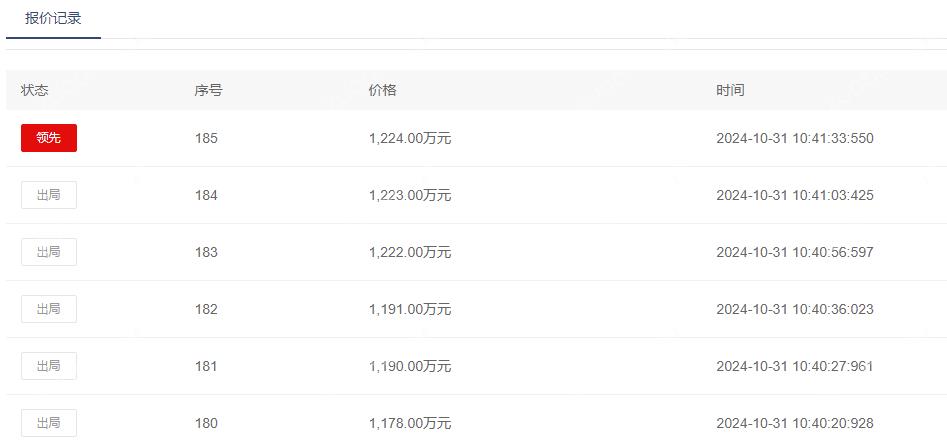Click 出局 badge for bid 182
The height and width of the screenshot is (448, 947).
tap(49, 309)
